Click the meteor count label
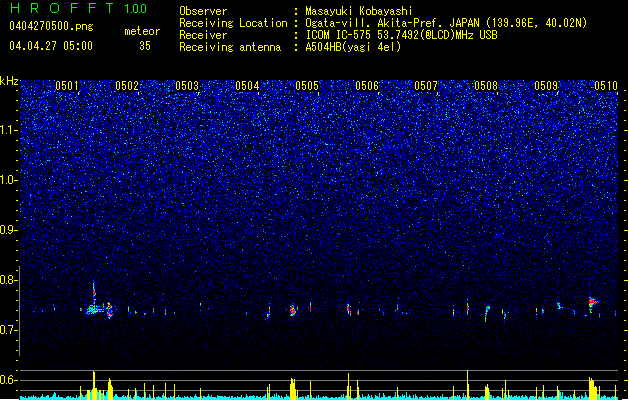 point(142,31)
